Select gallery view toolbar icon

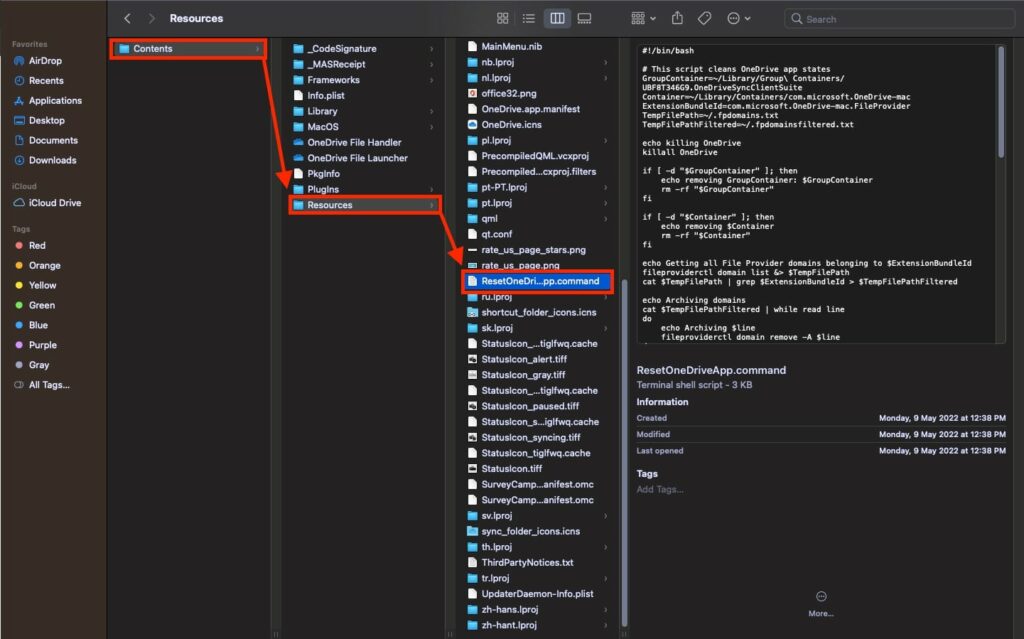585,18
